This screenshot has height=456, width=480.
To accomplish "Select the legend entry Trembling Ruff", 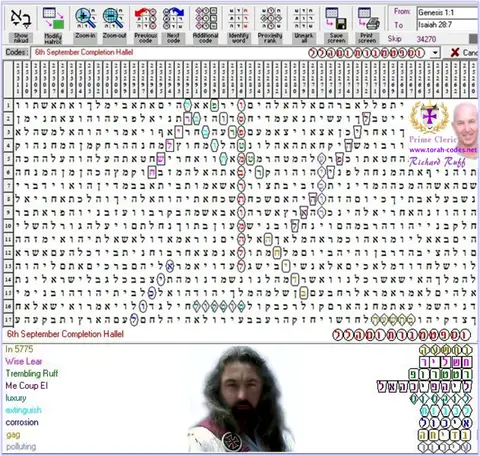I will 32,373.
